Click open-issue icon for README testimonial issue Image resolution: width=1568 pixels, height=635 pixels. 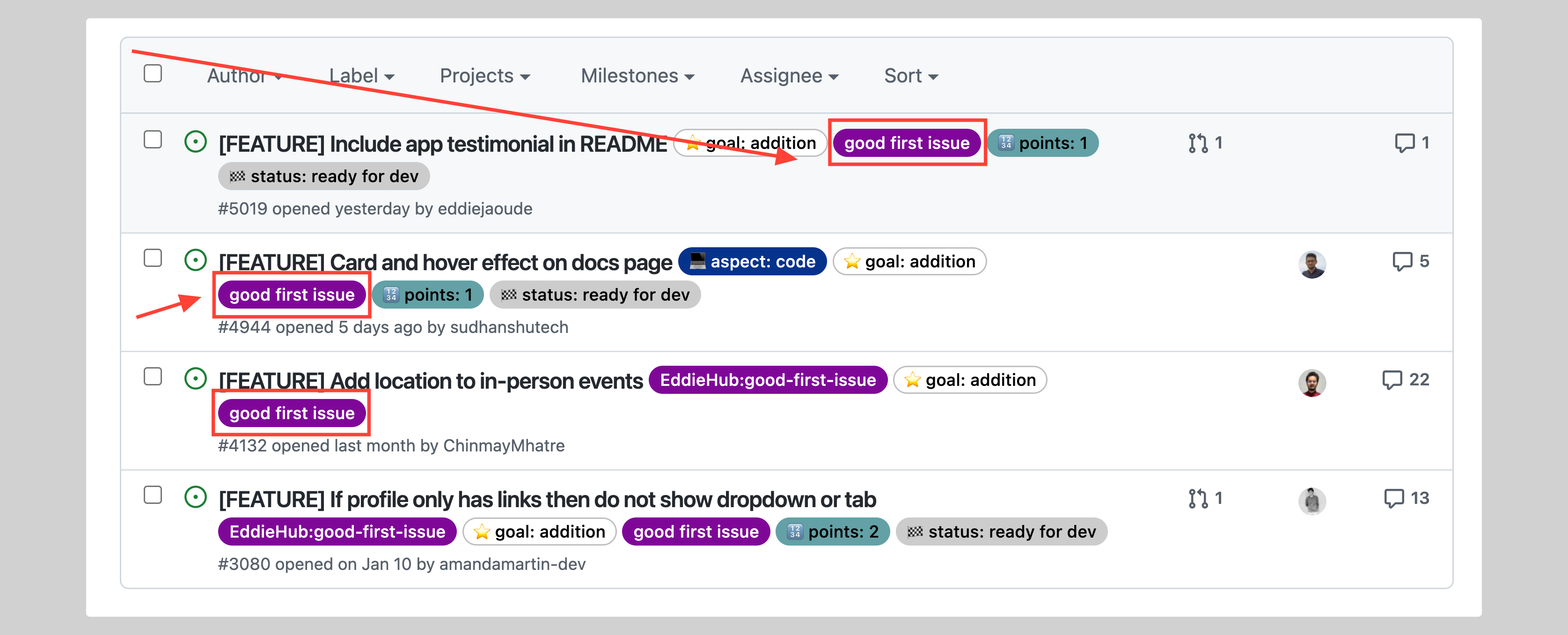coord(195,142)
